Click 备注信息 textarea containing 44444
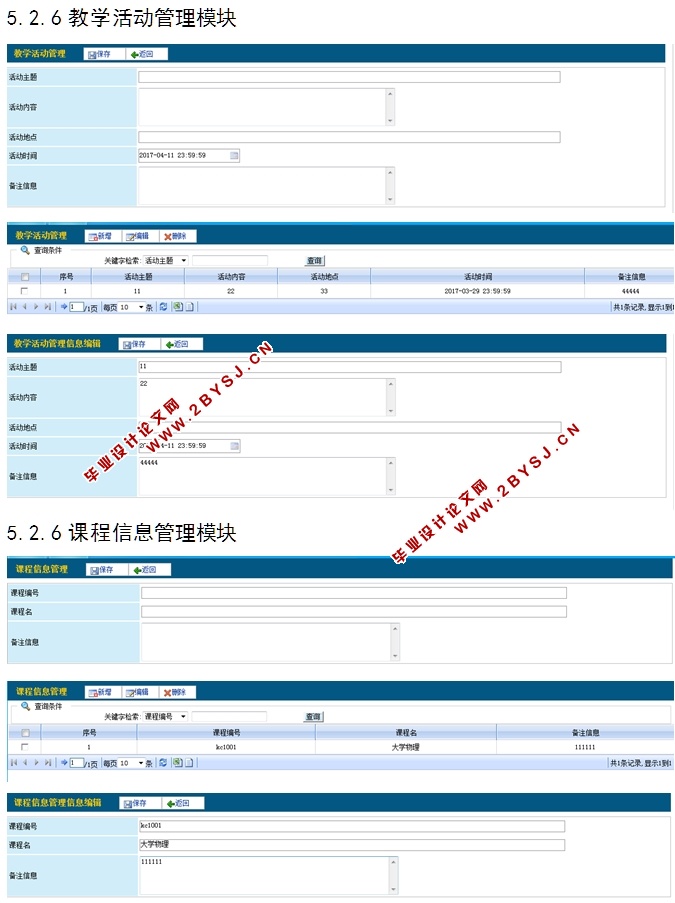 click(267, 477)
